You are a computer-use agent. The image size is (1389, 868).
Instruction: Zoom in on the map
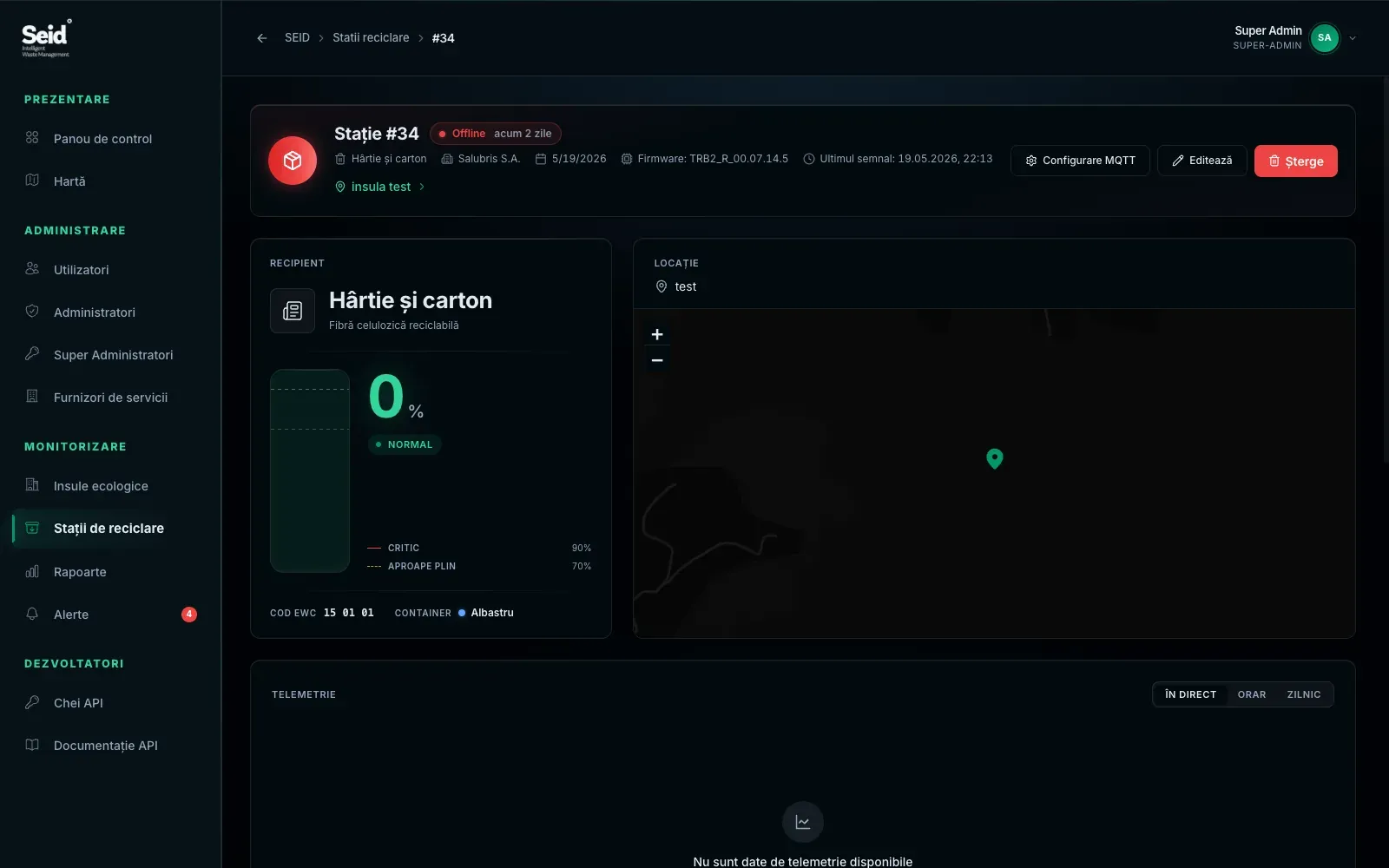click(657, 335)
